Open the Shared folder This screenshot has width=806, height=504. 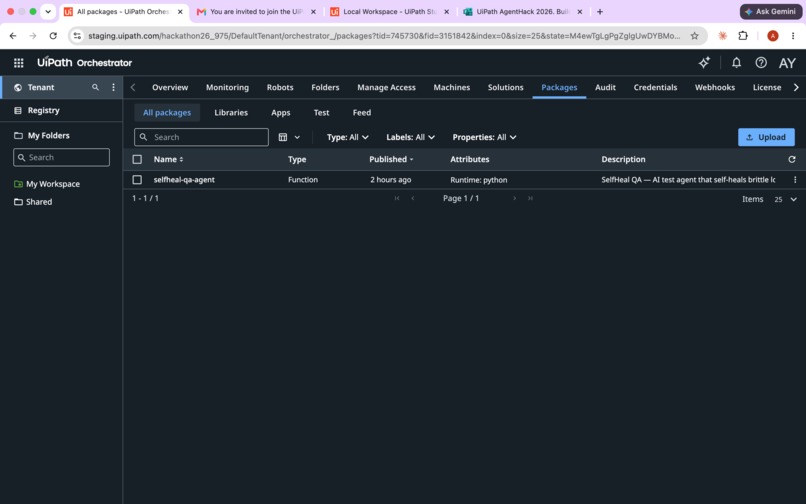(x=39, y=202)
